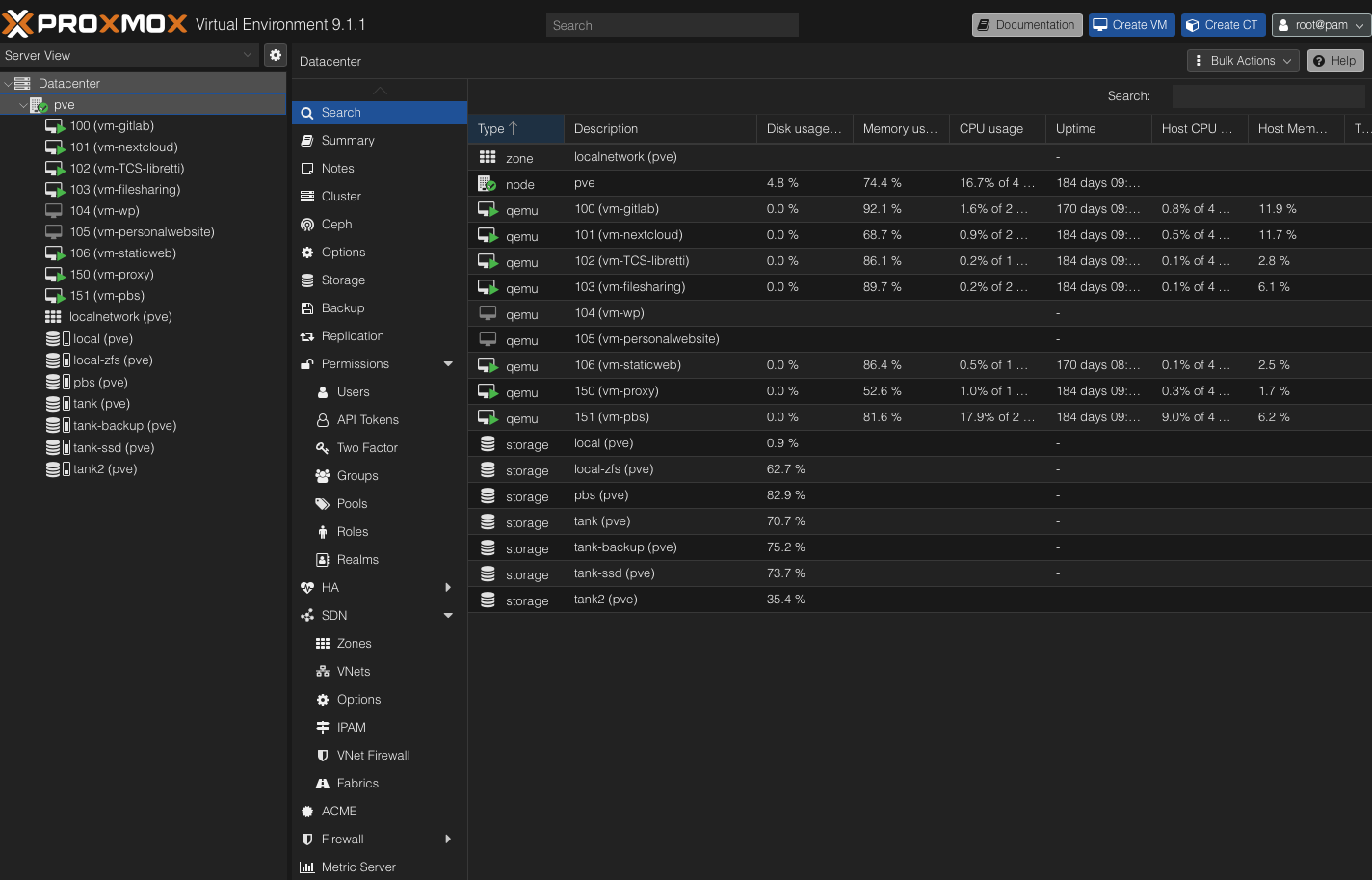The height and width of the screenshot is (880, 1372).
Task: Click the Help button
Action: (1335, 61)
